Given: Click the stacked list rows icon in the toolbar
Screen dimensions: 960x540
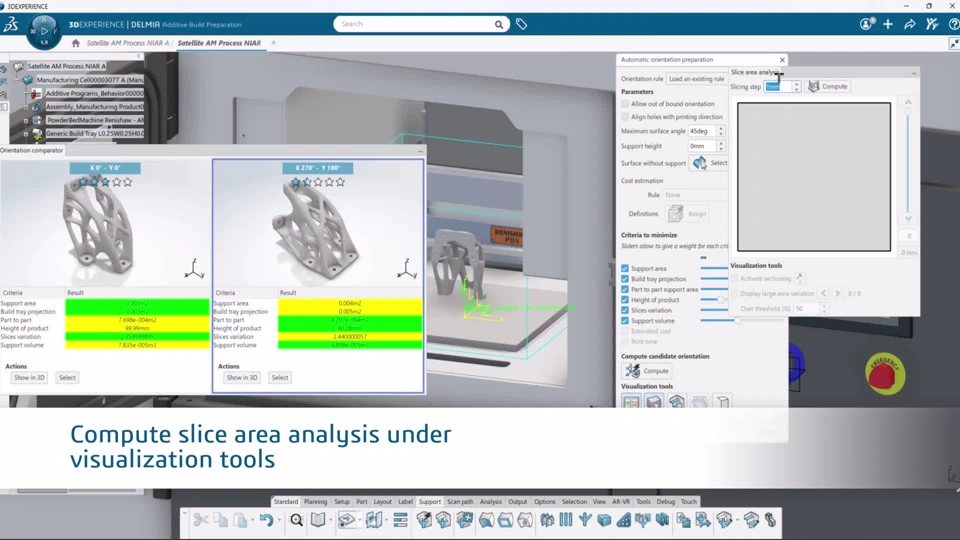Looking at the screenshot, I should pos(400,520).
